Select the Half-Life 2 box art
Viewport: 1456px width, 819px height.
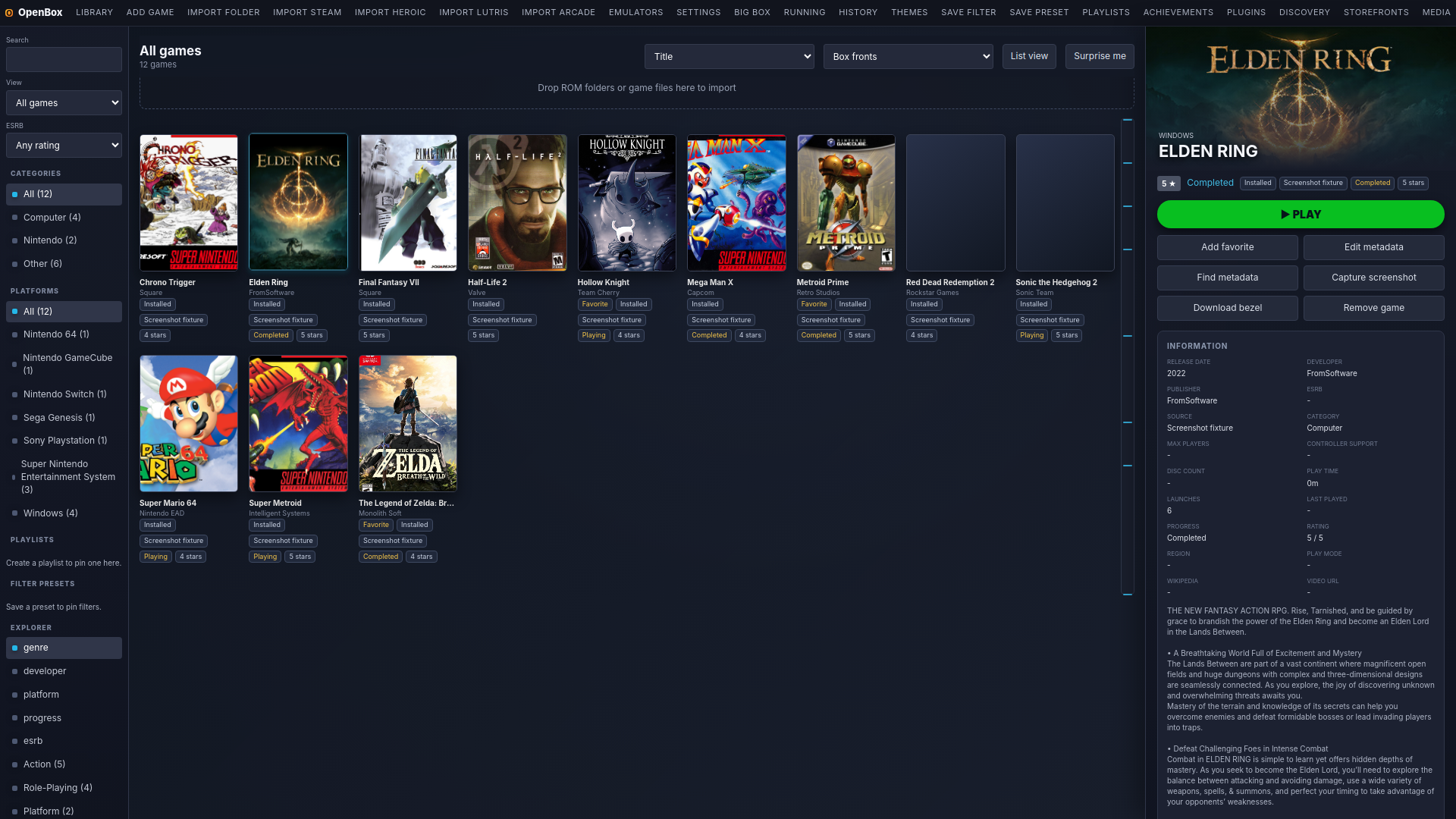tap(517, 202)
